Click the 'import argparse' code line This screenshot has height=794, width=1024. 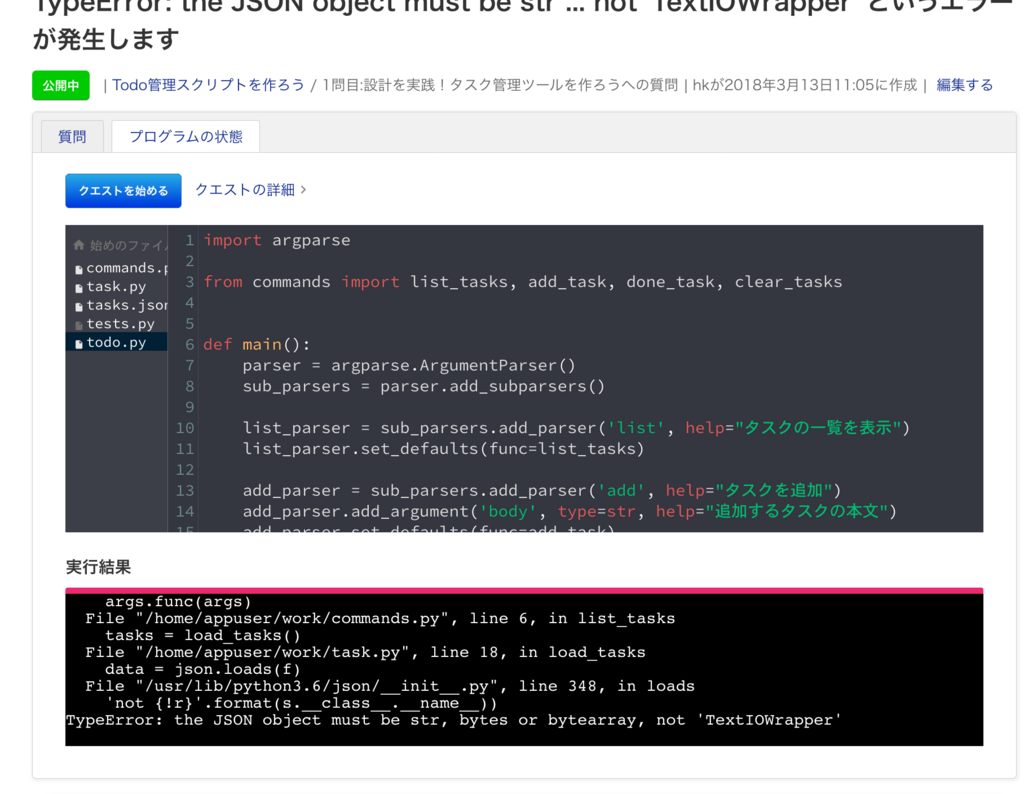[x=277, y=240]
